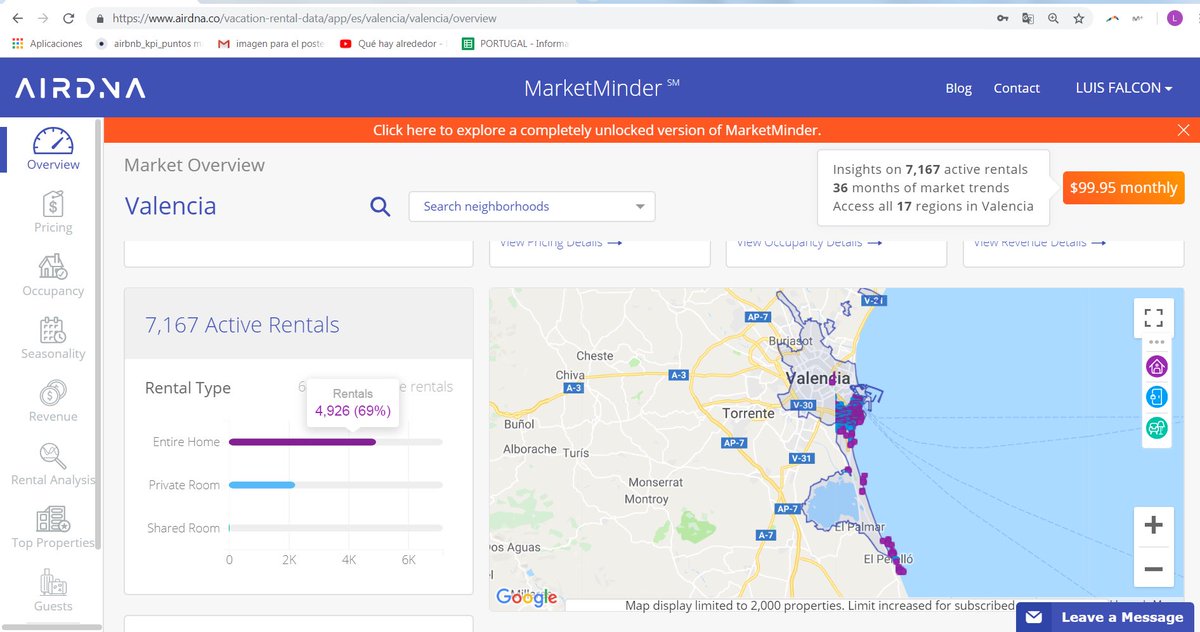Bookmark this page with the star

pos(1079,18)
